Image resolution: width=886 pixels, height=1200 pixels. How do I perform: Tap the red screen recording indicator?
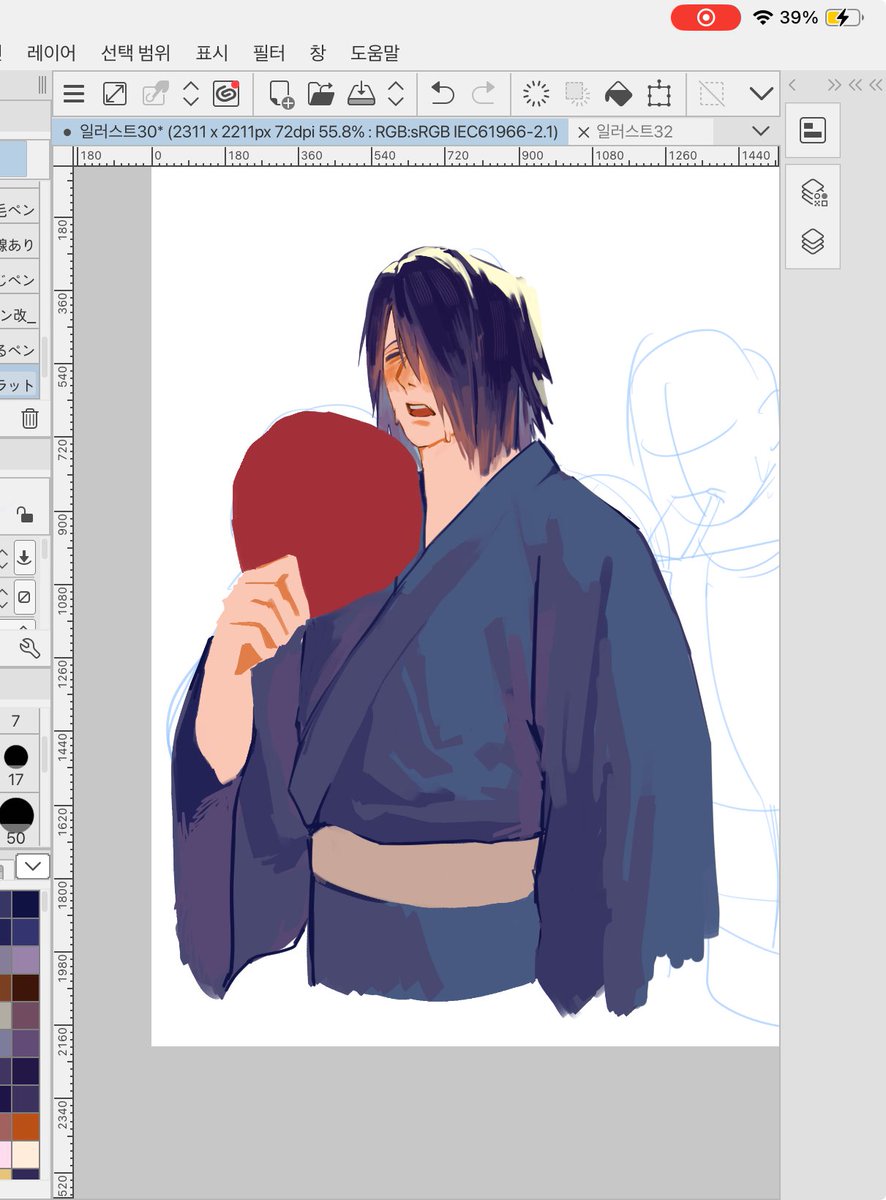point(706,17)
